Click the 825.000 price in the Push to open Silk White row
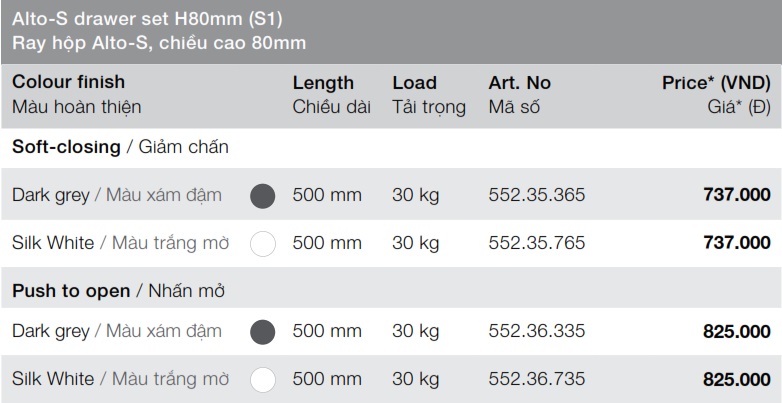Image resolution: width=782 pixels, height=403 pixels. (x=737, y=380)
